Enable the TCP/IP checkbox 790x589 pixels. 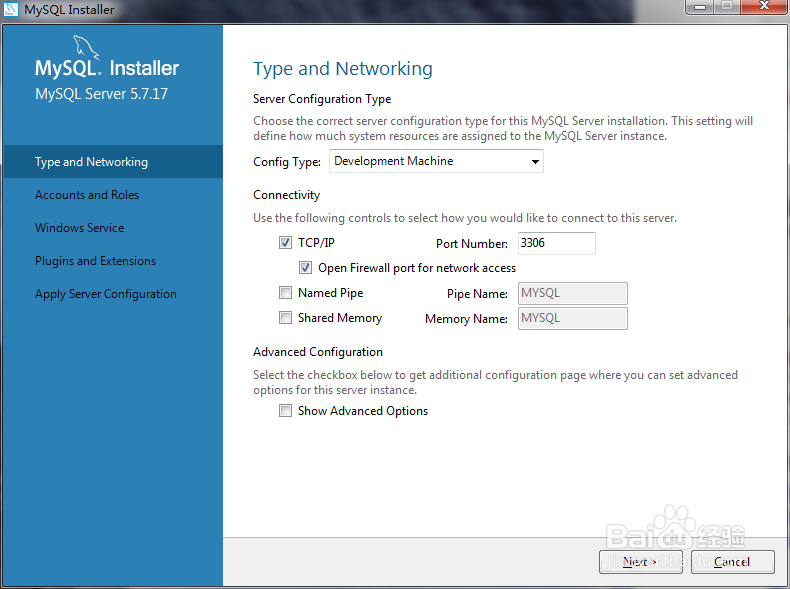tap(285, 243)
